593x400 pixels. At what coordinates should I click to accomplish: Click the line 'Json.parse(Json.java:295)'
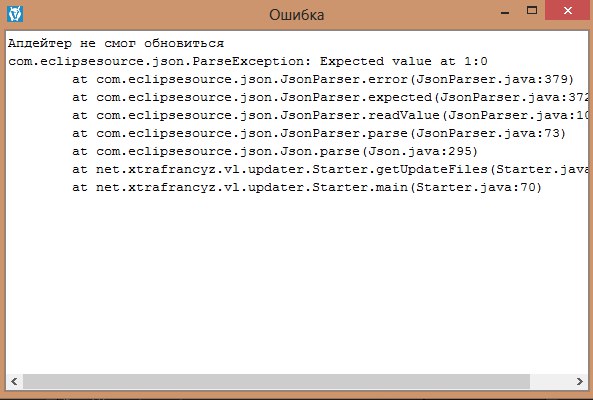coord(275,152)
